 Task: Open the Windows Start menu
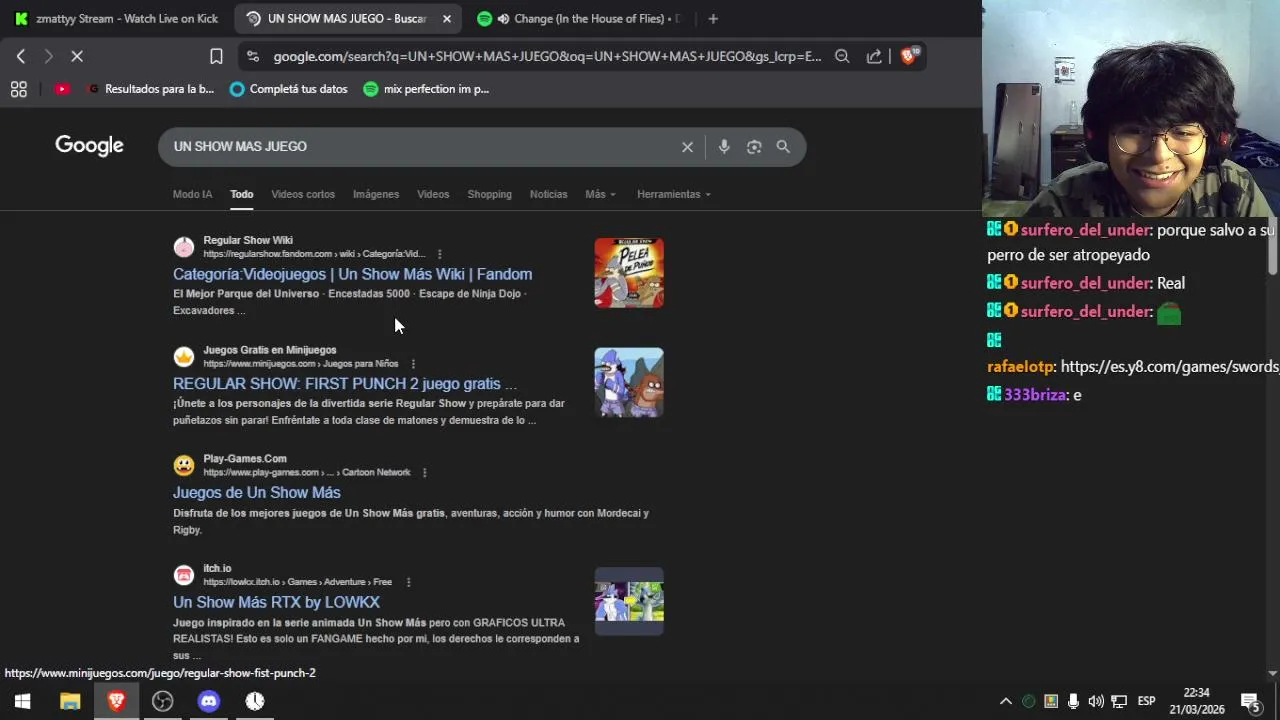point(22,701)
